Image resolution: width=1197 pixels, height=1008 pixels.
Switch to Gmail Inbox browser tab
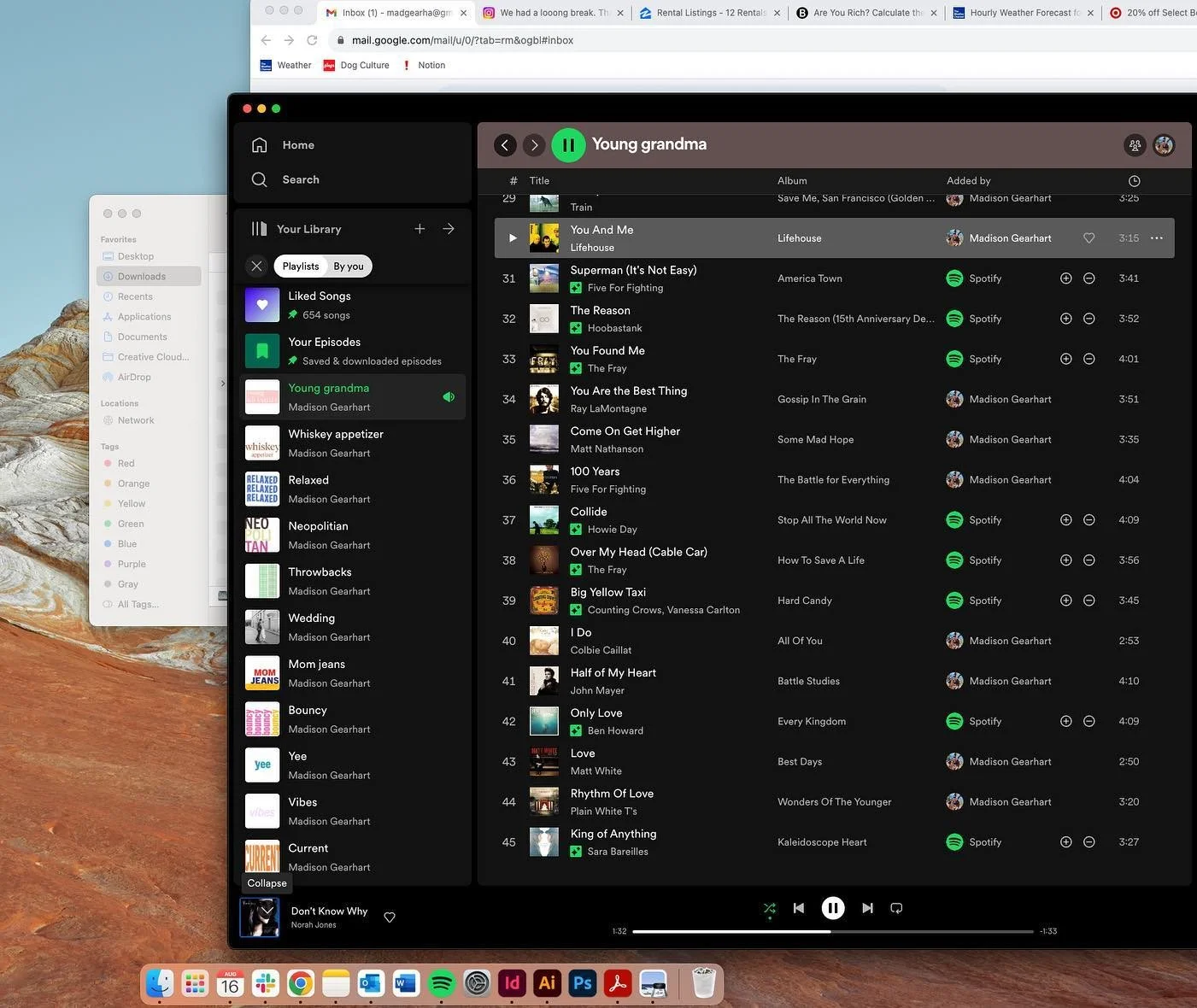point(396,13)
